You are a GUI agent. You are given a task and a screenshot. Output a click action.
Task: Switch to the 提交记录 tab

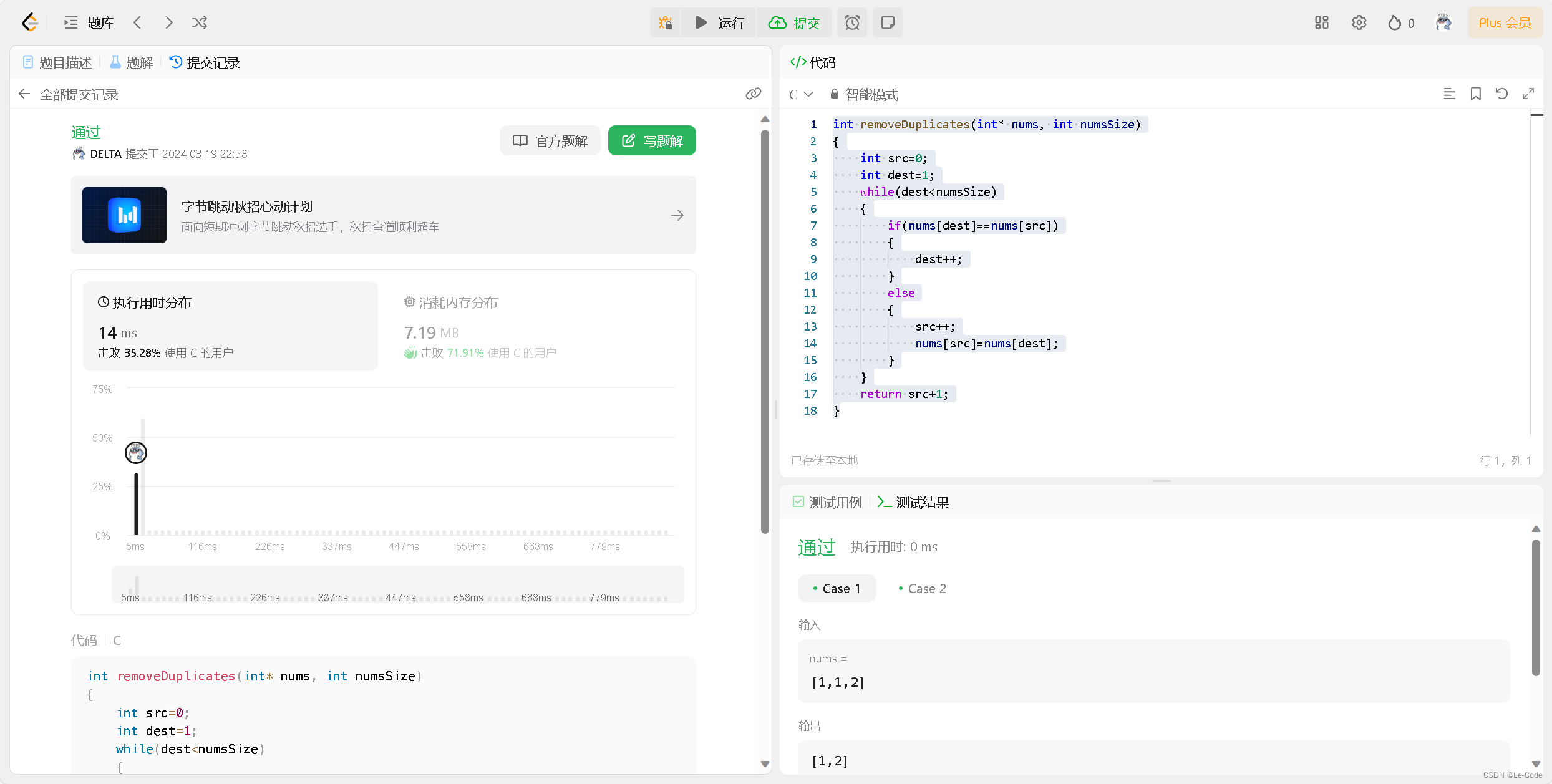pyautogui.click(x=205, y=62)
